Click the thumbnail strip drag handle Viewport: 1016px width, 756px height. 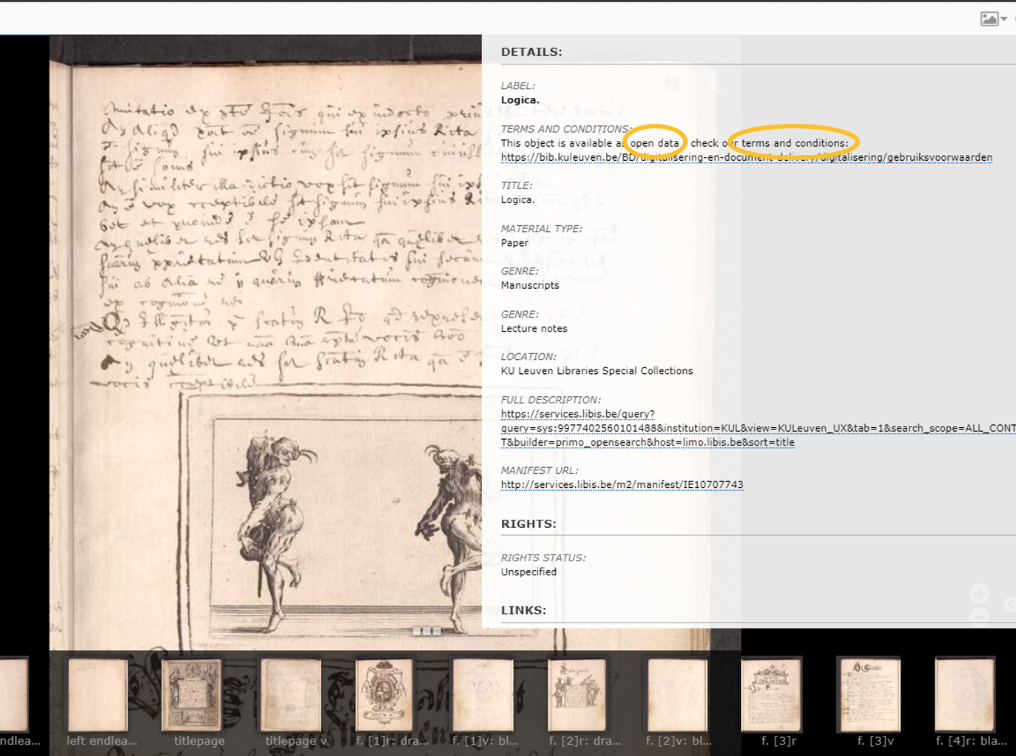(426, 631)
